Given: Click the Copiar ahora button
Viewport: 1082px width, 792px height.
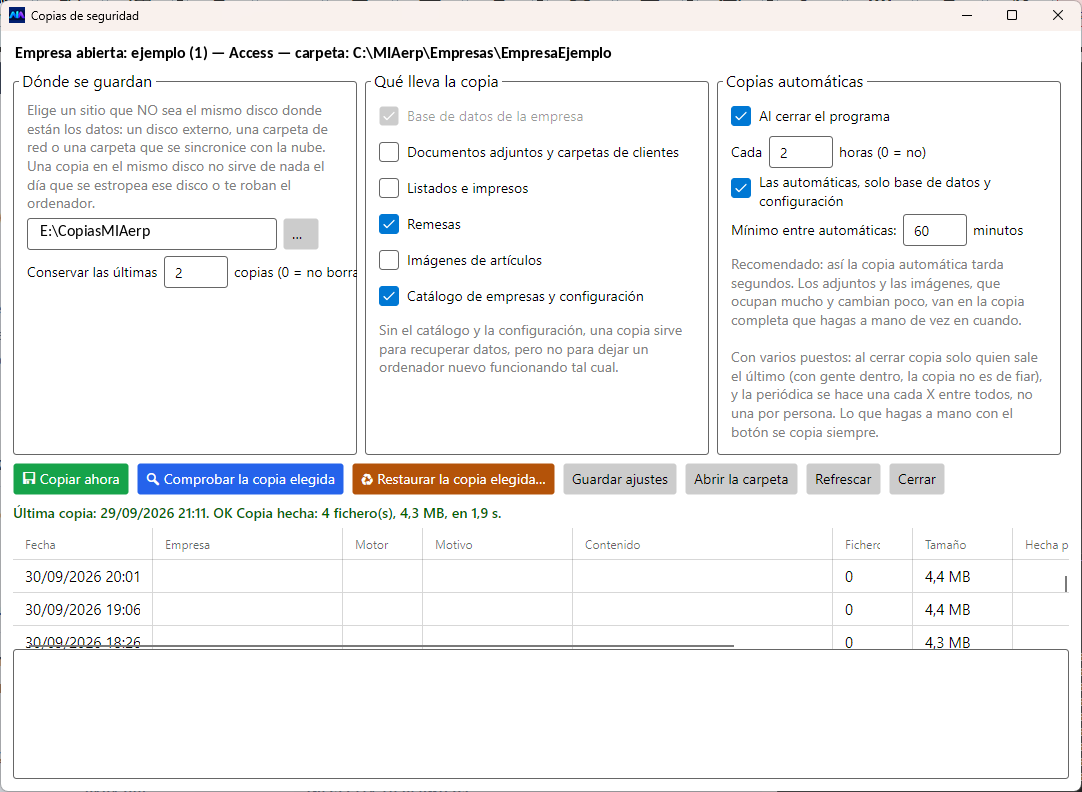Looking at the screenshot, I should [71, 479].
